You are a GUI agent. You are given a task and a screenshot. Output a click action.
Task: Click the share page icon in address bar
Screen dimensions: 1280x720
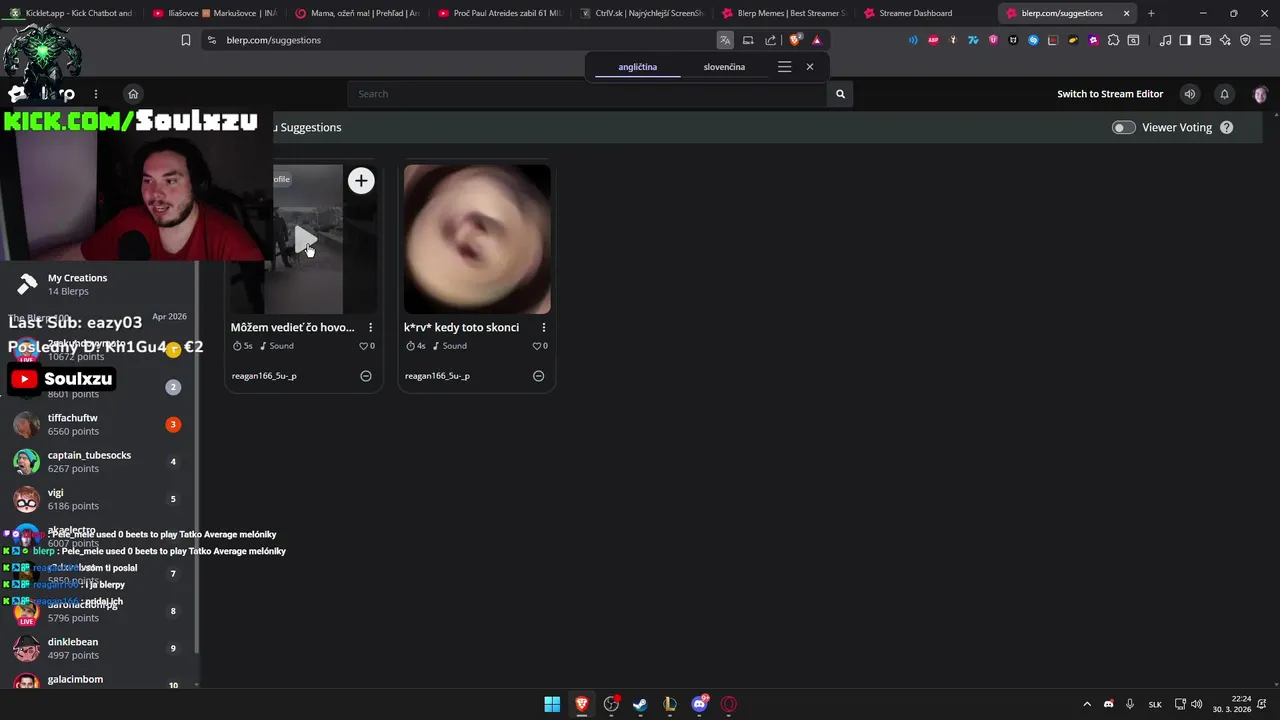[771, 40]
